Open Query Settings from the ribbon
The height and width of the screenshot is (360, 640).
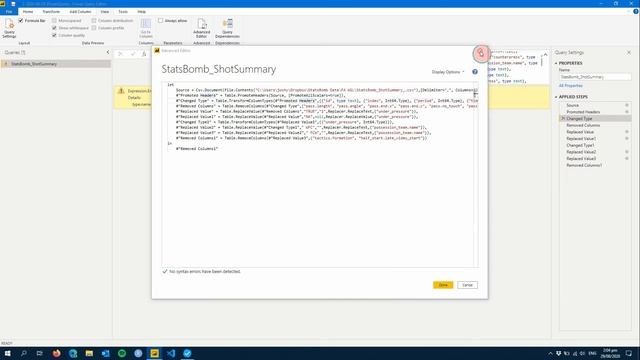tap(9, 28)
